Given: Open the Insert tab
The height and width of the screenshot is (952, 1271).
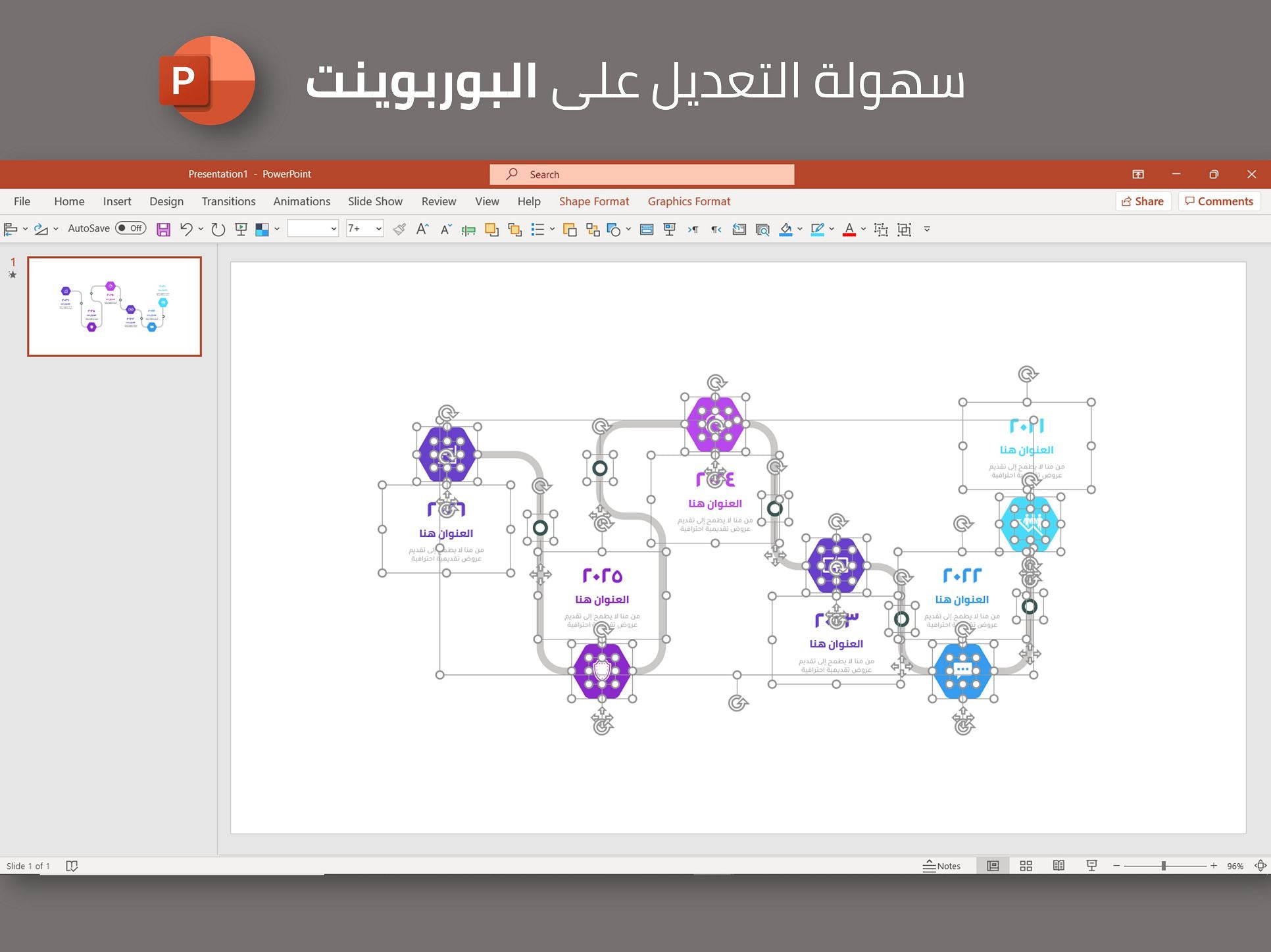Looking at the screenshot, I should click(x=117, y=201).
